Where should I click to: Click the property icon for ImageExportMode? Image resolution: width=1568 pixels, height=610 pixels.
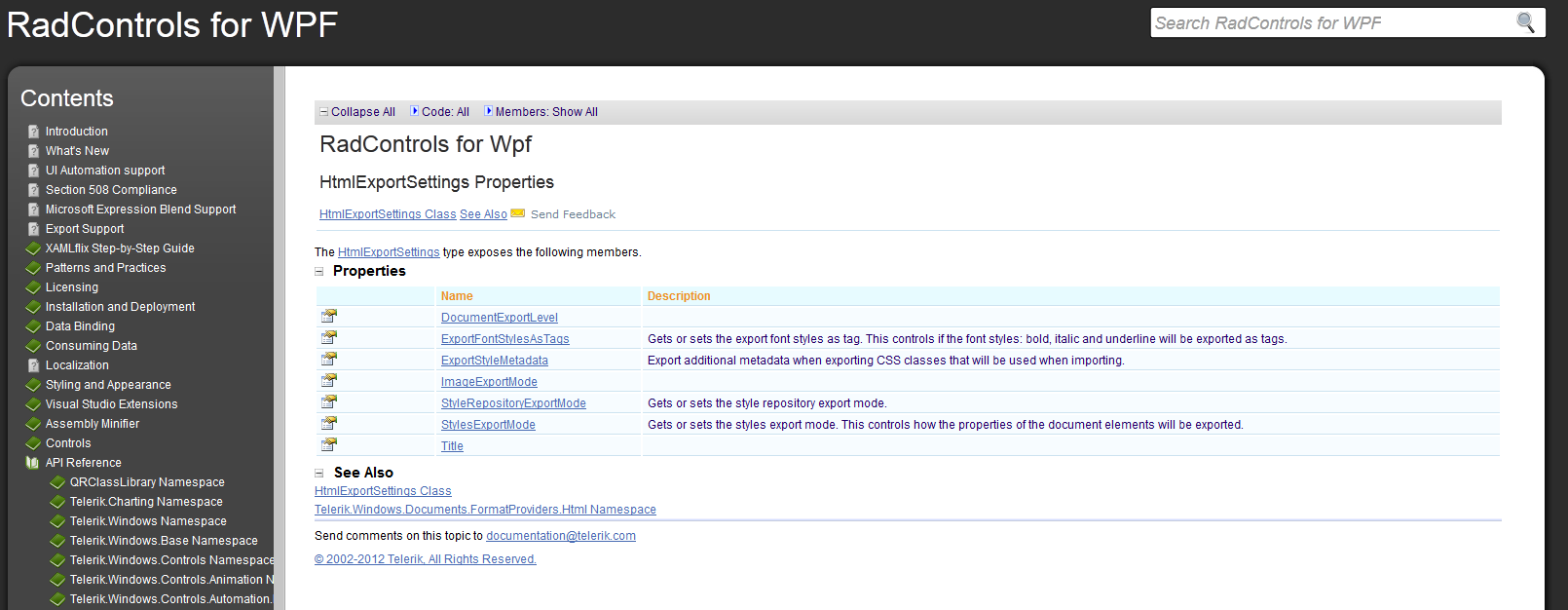click(329, 380)
